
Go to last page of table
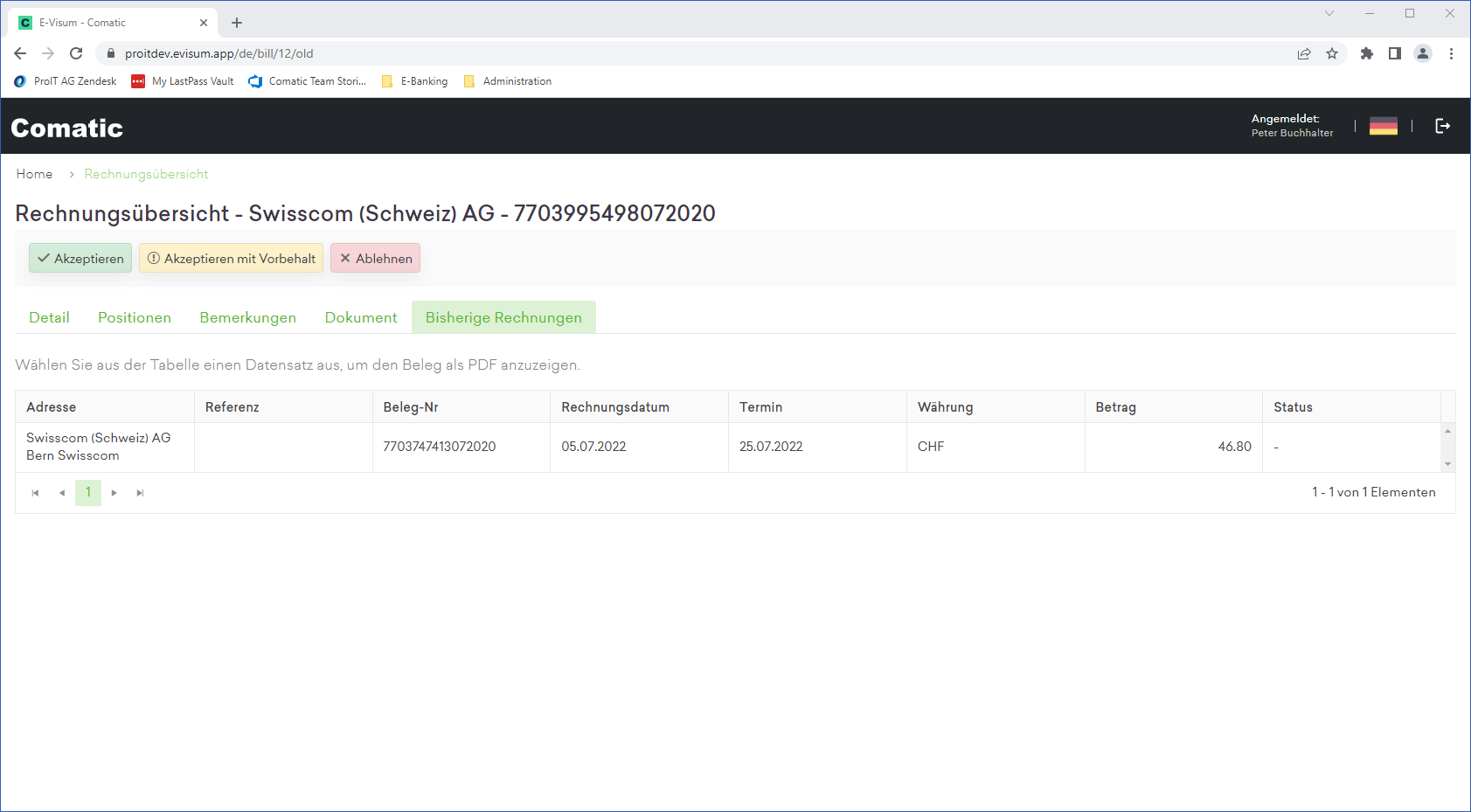coord(140,493)
